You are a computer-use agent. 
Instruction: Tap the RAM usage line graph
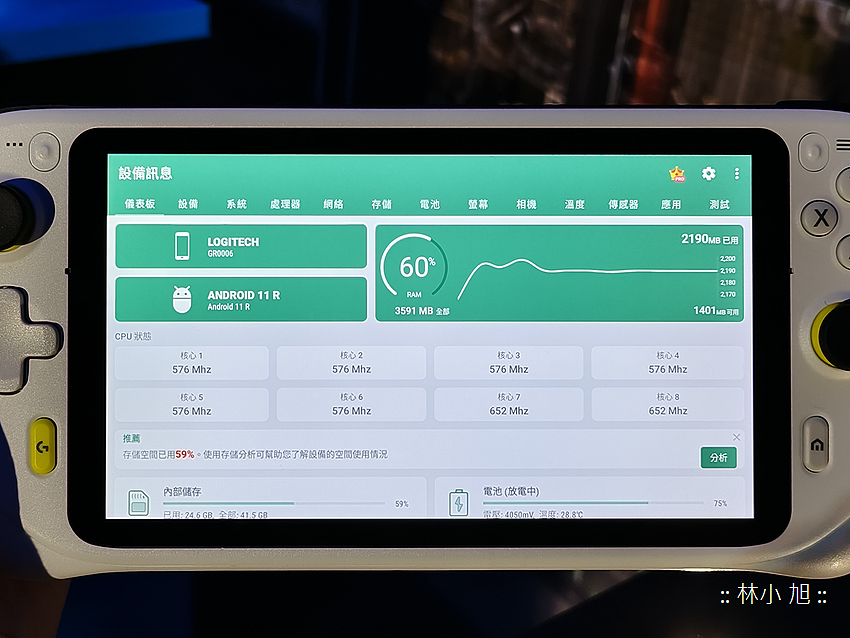588,278
